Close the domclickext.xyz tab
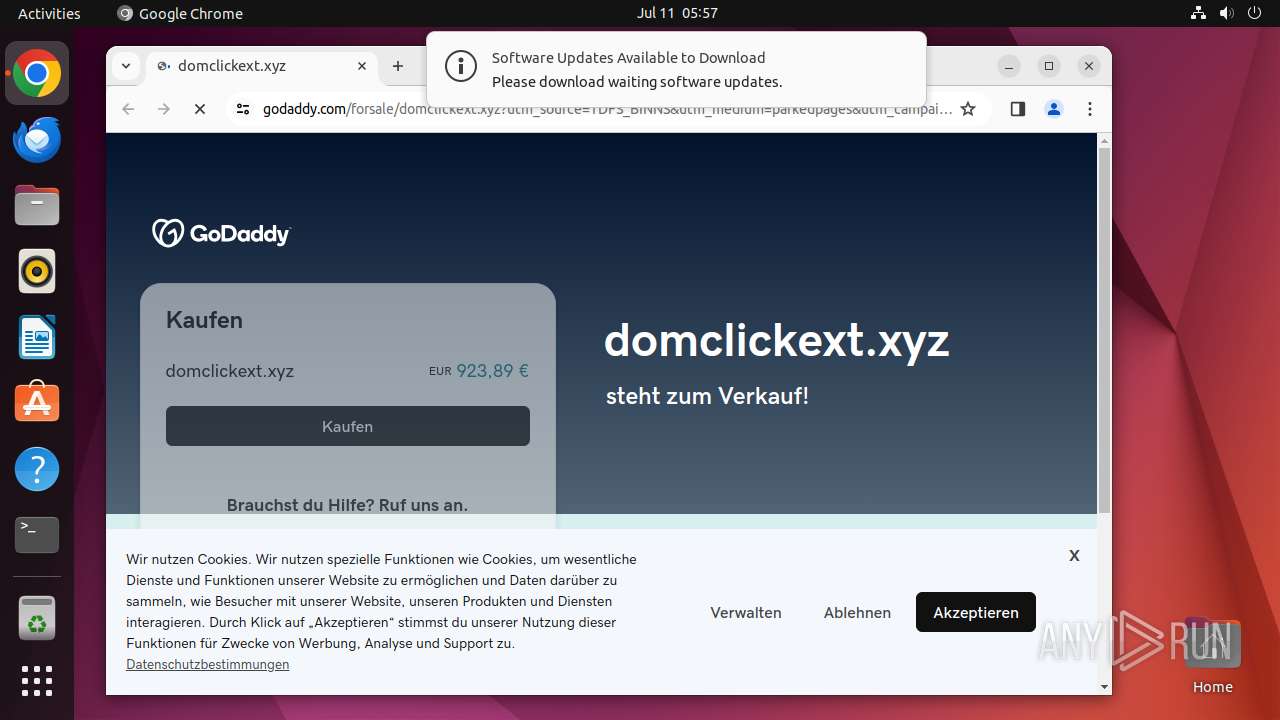The width and height of the screenshot is (1280, 720). [x=362, y=66]
